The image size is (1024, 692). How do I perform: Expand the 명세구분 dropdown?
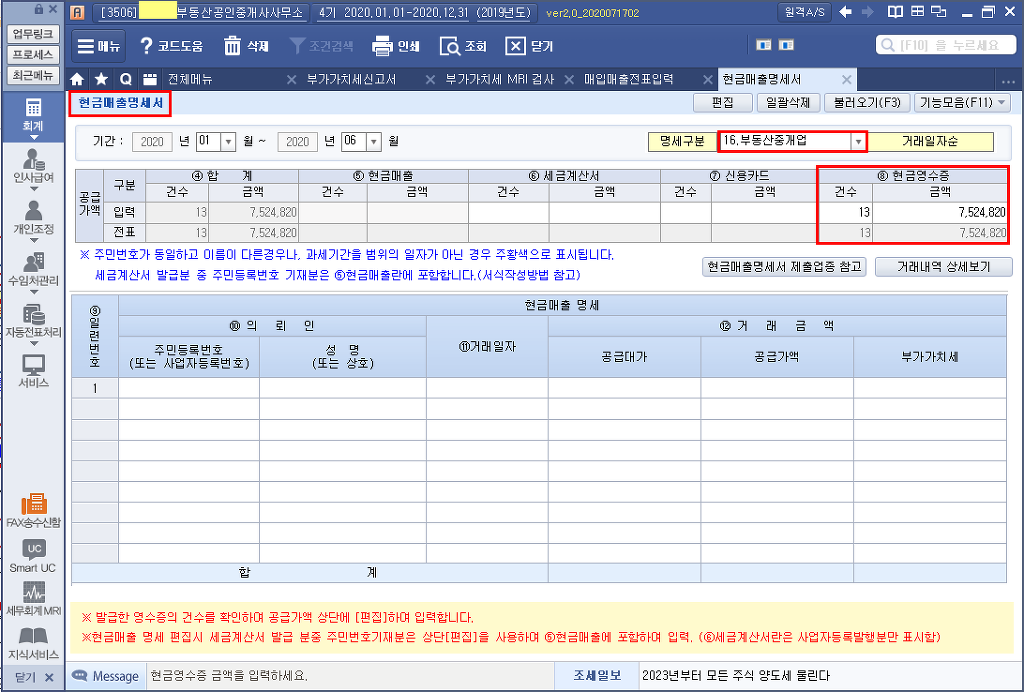pos(857,142)
